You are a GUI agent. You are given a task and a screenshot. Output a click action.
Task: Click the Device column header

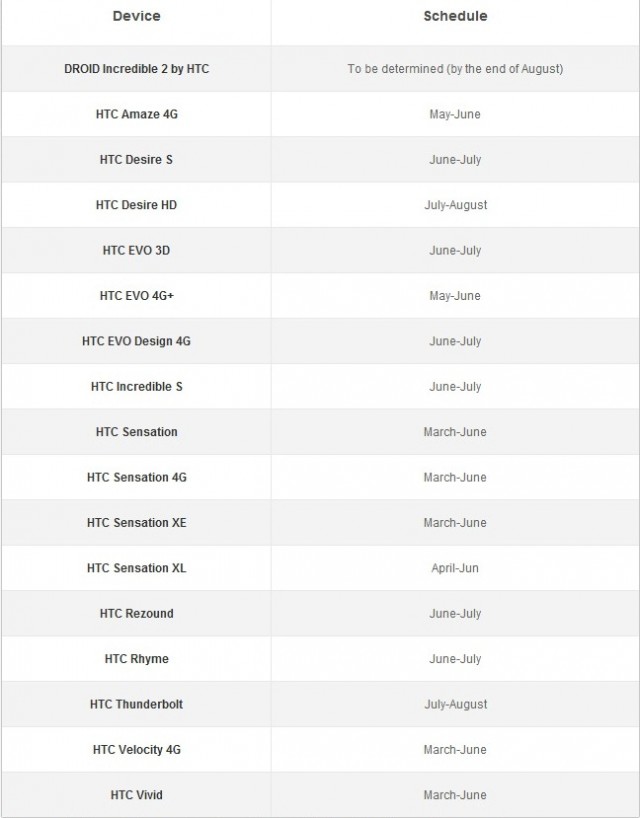pos(136,16)
